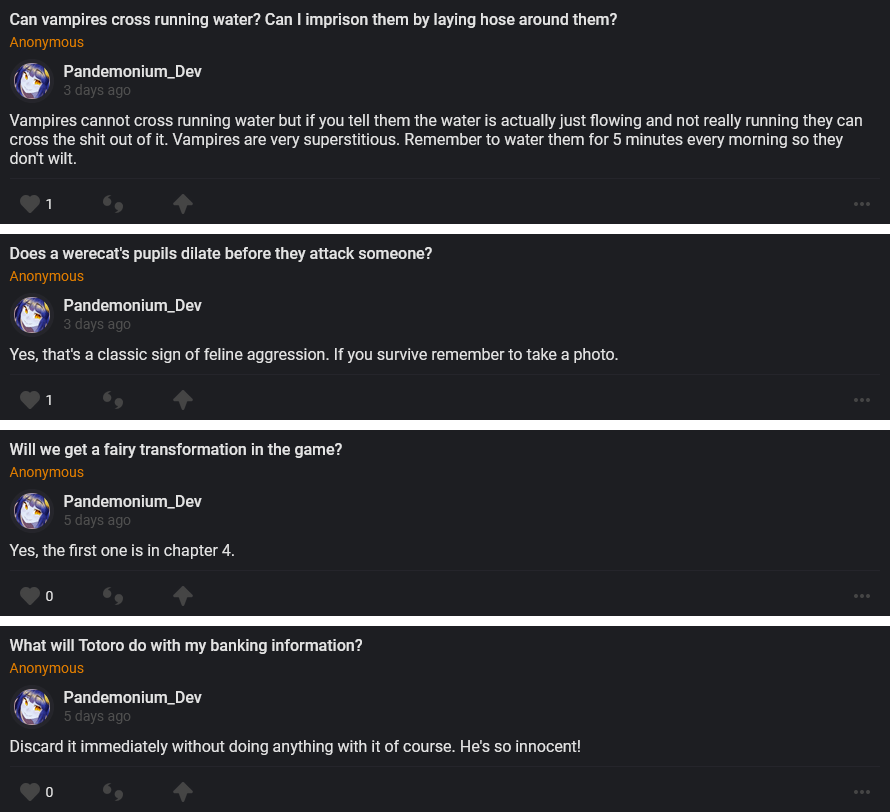Share the vampires running water answer
Image resolution: width=890 pixels, height=812 pixels.
click(182, 204)
